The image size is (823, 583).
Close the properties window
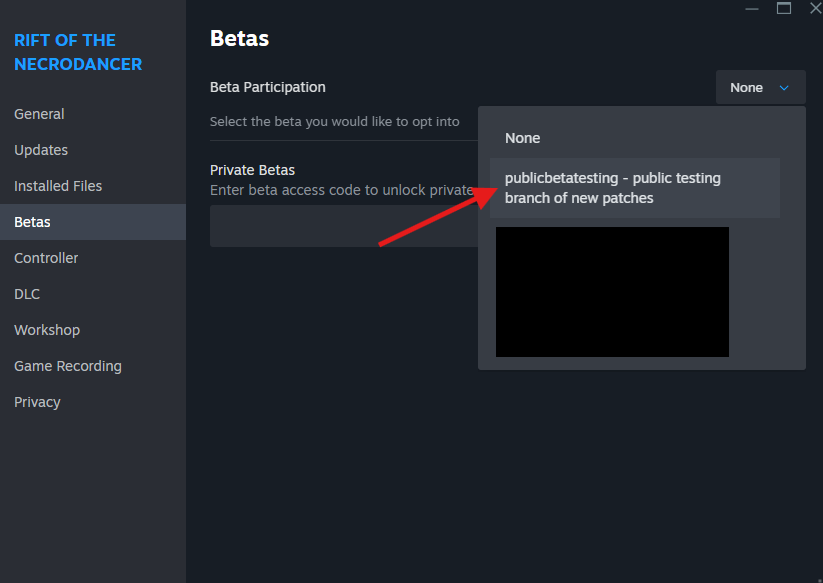[816, 8]
